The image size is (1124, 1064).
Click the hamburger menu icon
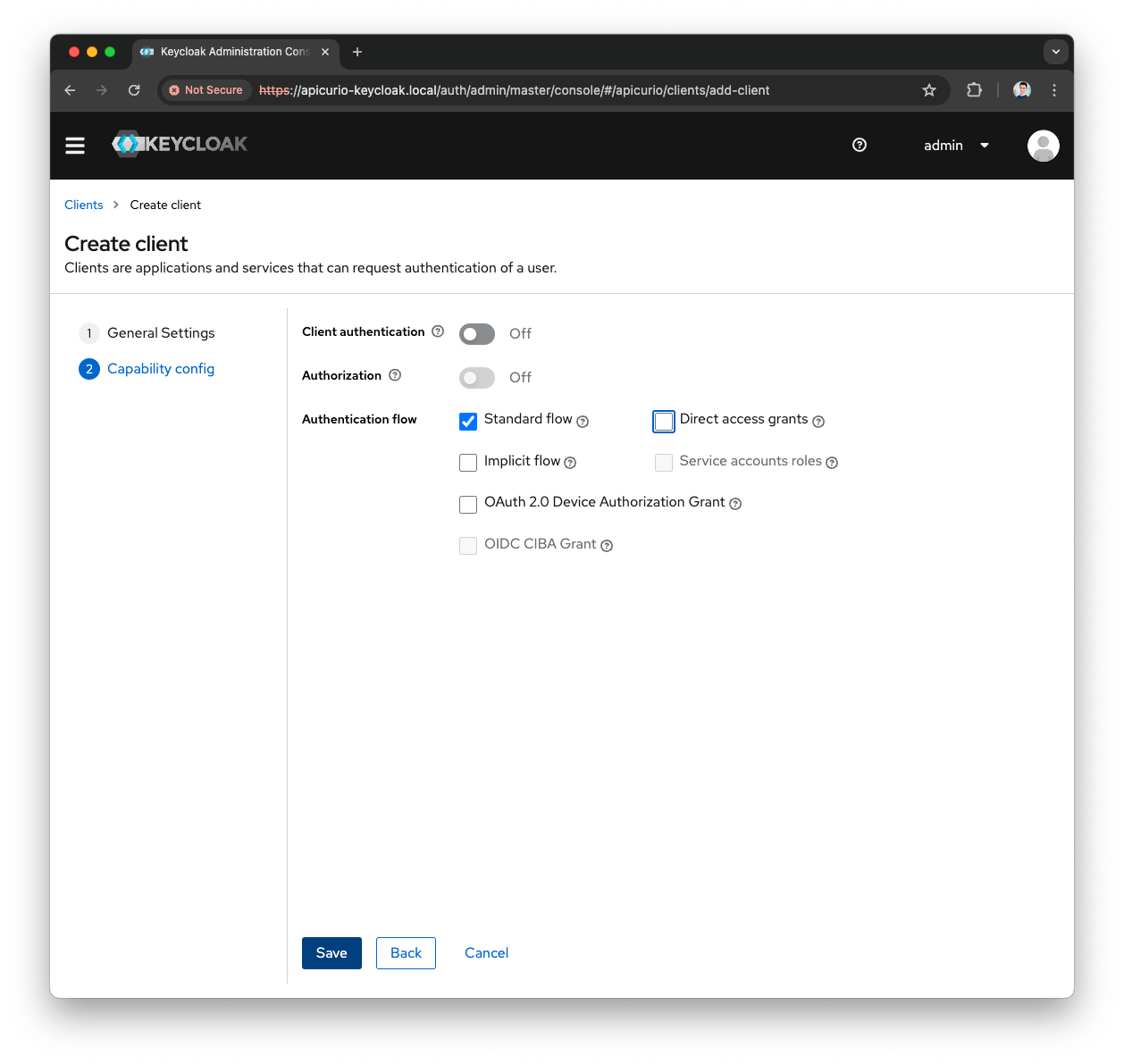coord(75,145)
